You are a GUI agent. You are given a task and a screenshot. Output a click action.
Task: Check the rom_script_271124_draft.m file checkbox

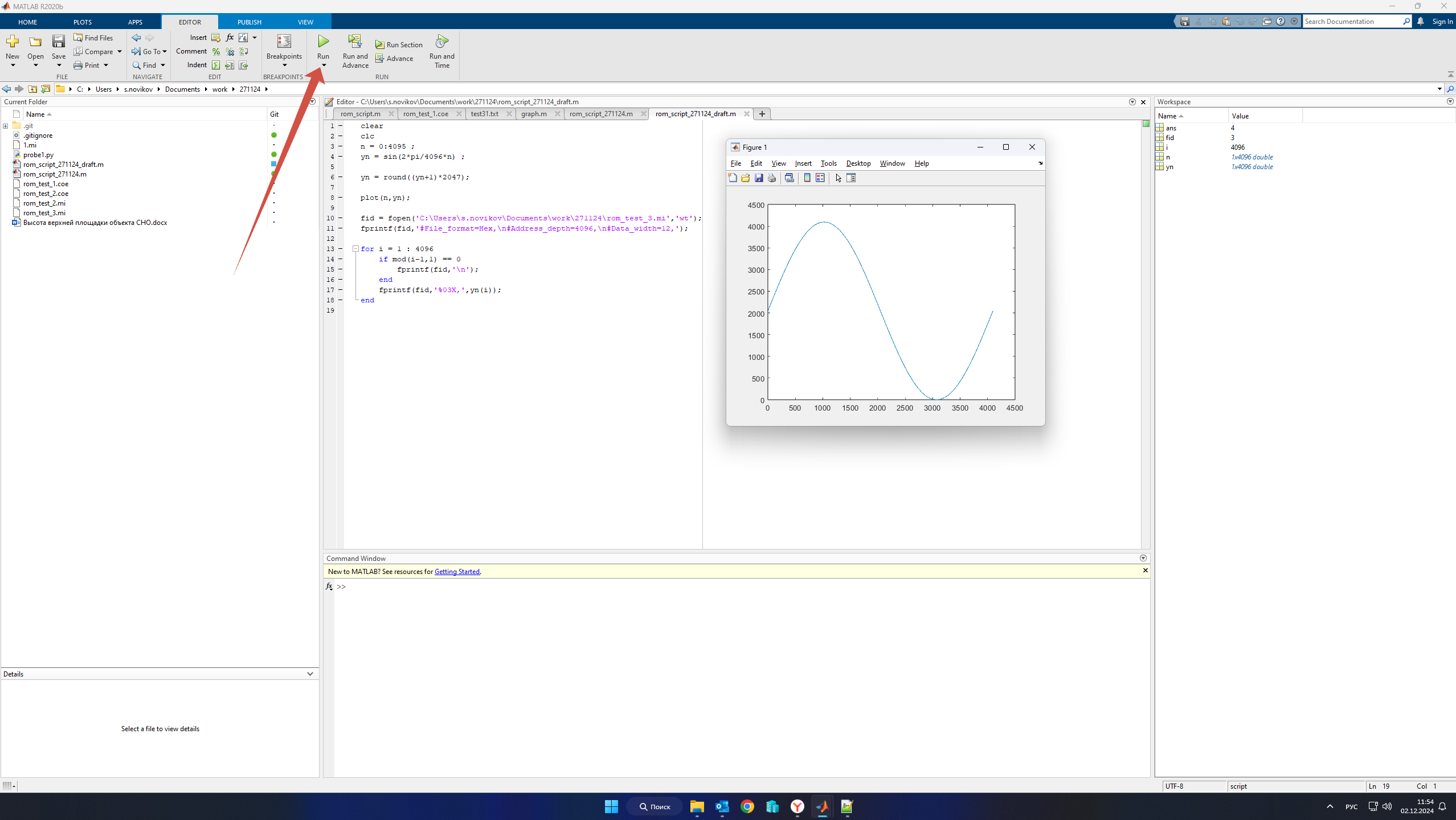click(x=7, y=164)
